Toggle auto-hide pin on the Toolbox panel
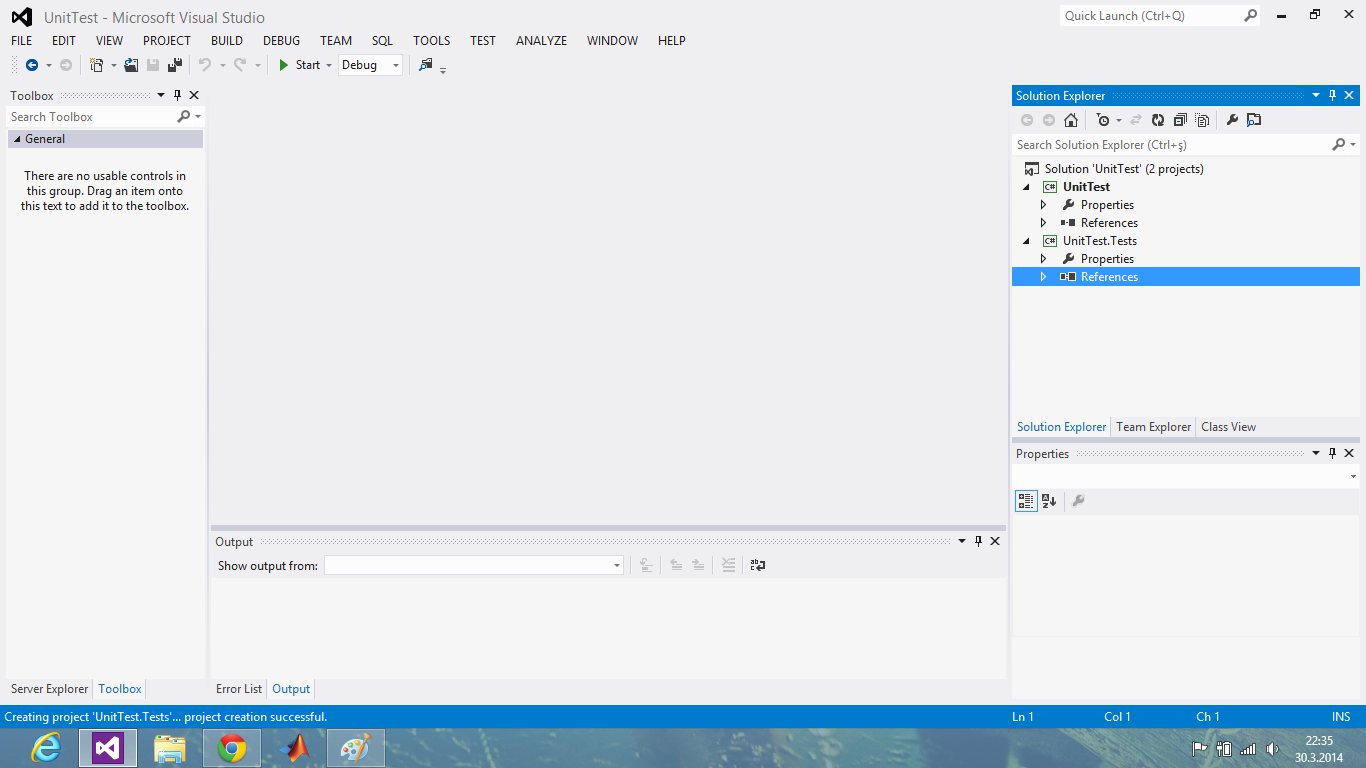Viewport: 1366px width, 768px height. click(x=178, y=96)
